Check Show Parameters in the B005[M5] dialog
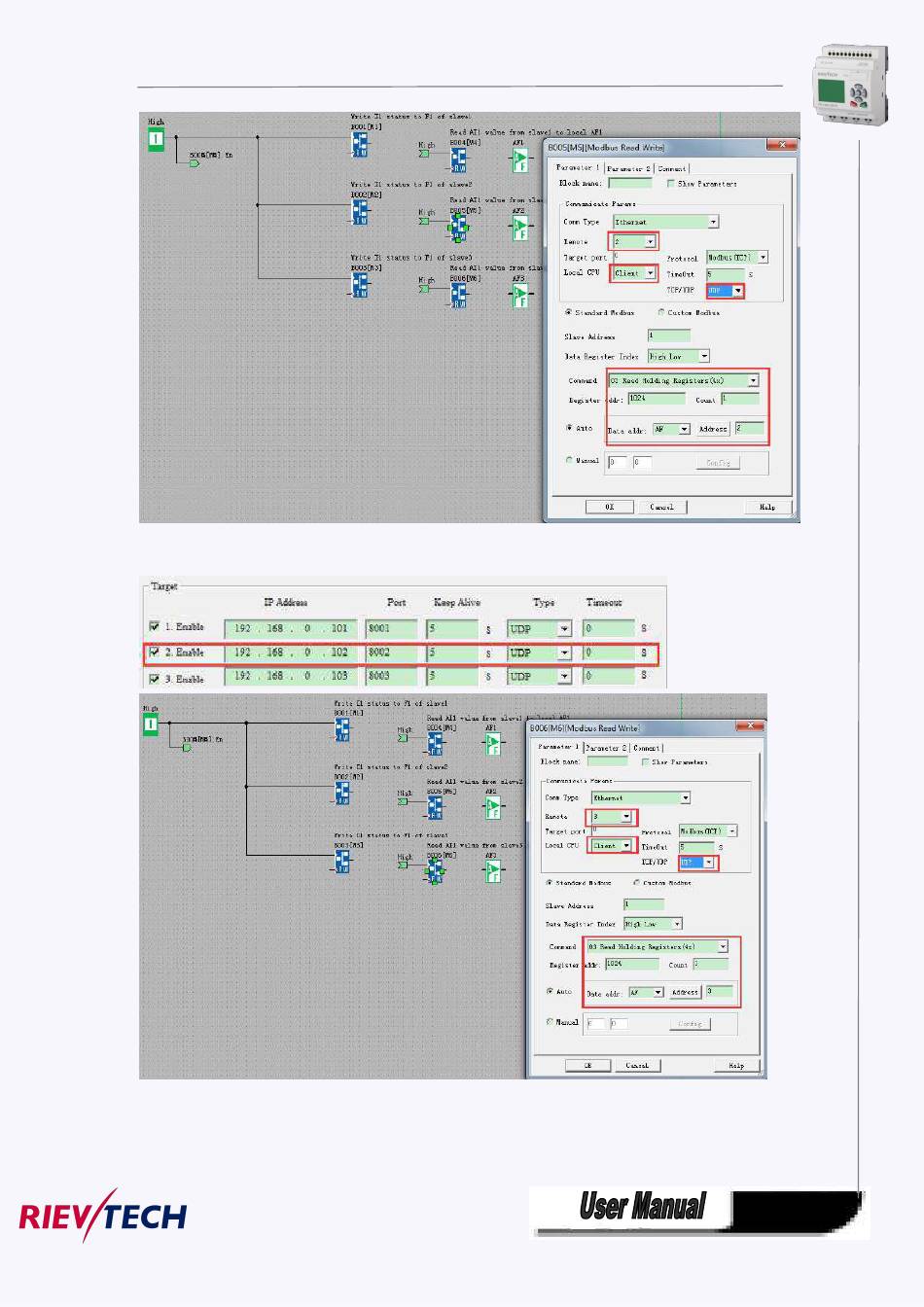Image resolution: width=924 pixels, height=1307 pixels. [x=671, y=183]
